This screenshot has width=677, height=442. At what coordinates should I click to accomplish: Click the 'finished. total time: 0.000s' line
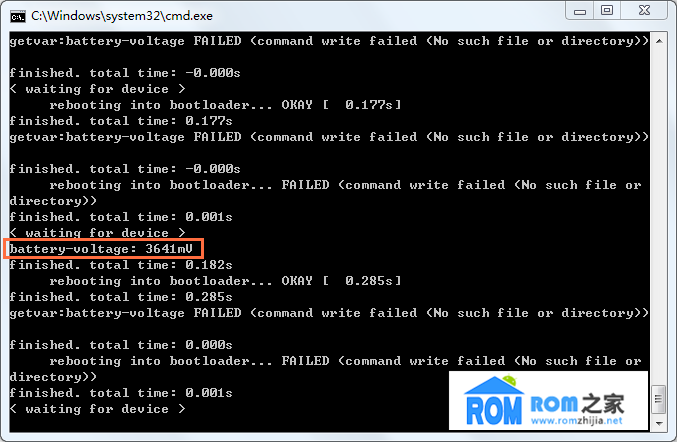121,345
